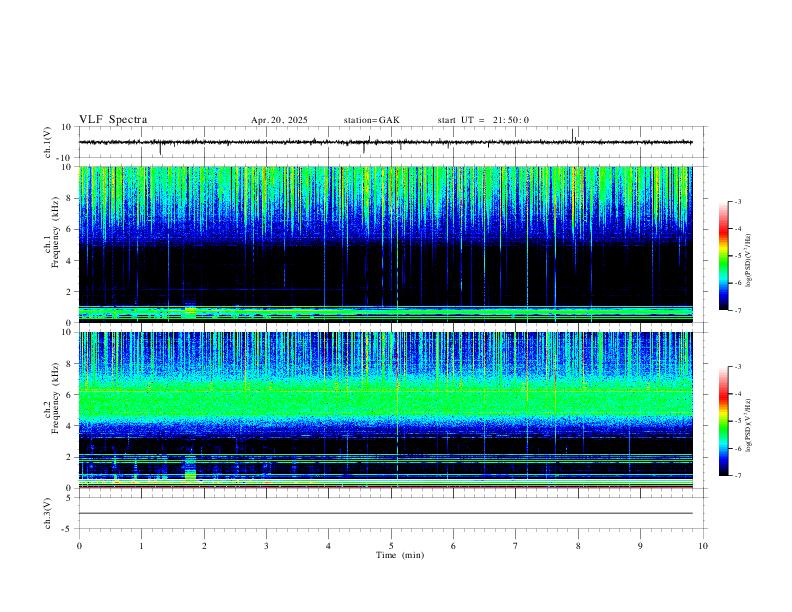Click the ch.2 spectrogram color scale bar
This screenshot has width=792, height=612.
tap(723, 421)
